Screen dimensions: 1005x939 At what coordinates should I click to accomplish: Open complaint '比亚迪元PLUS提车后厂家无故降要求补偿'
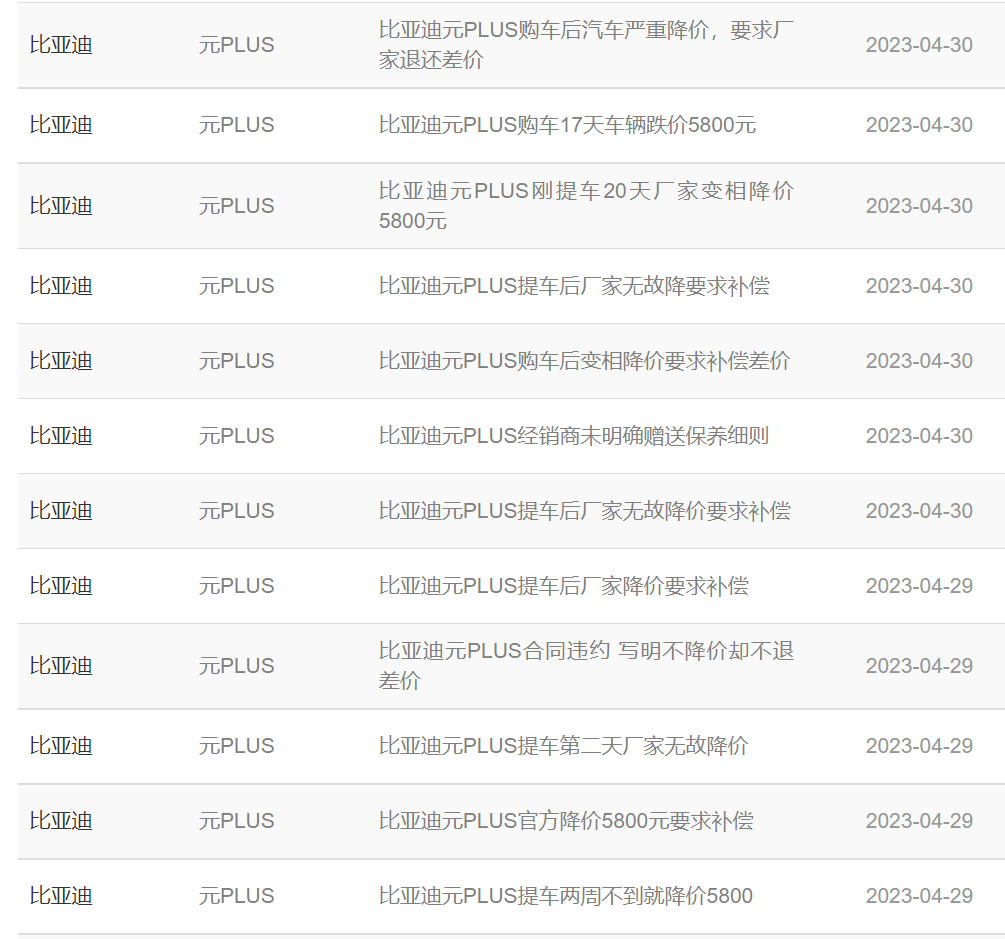574,286
